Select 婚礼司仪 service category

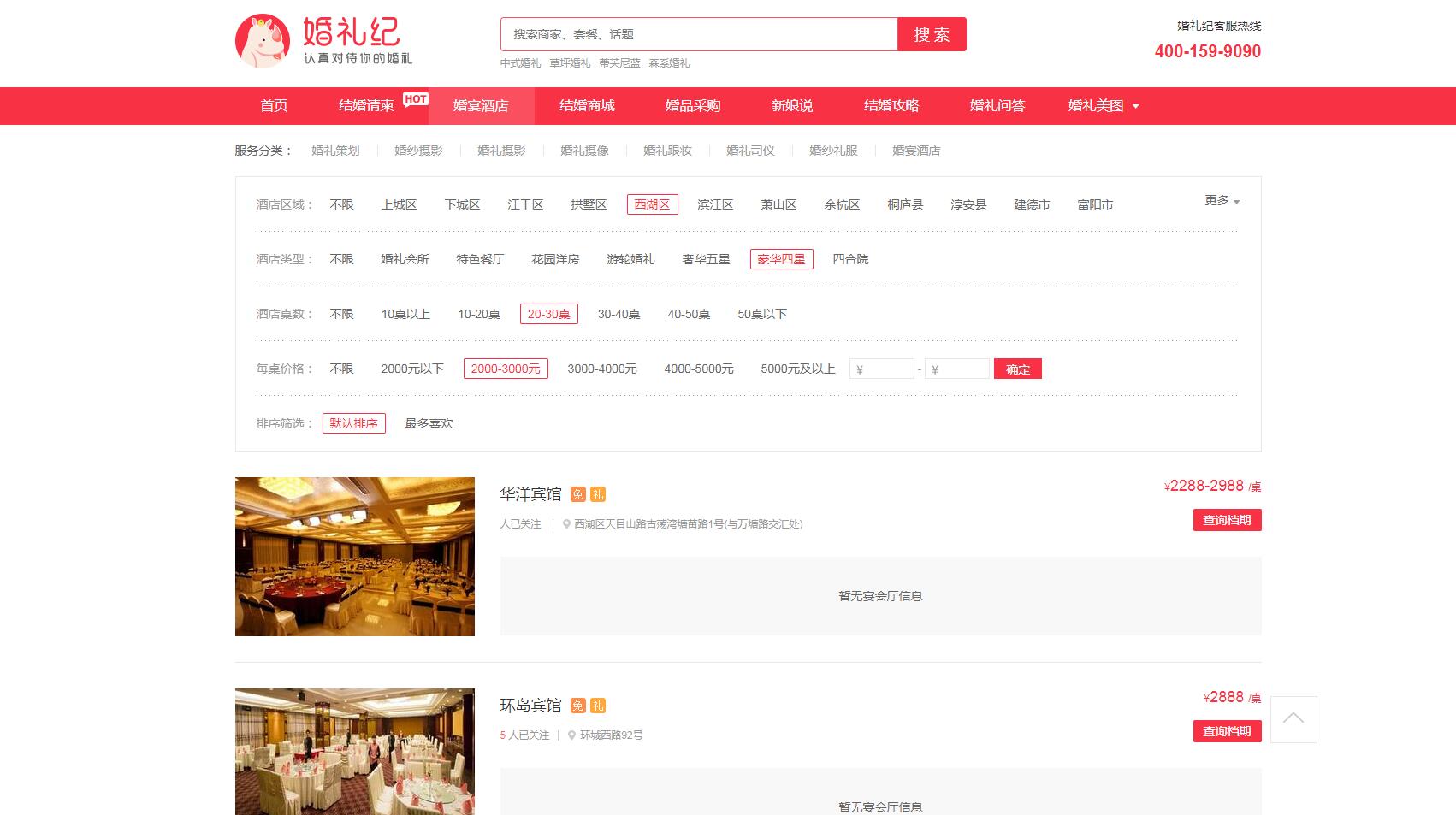coord(750,151)
